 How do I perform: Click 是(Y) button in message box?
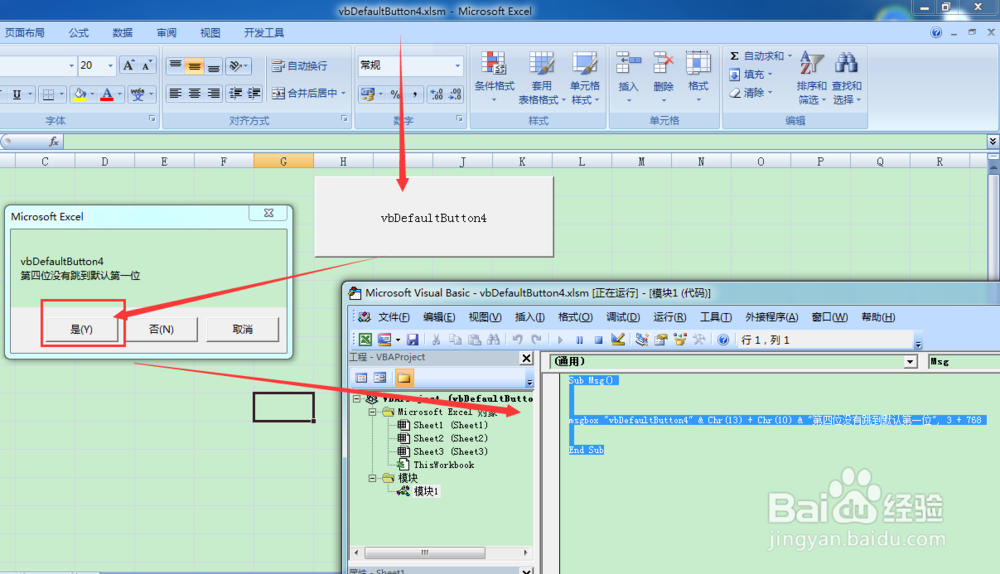pos(82,329)
